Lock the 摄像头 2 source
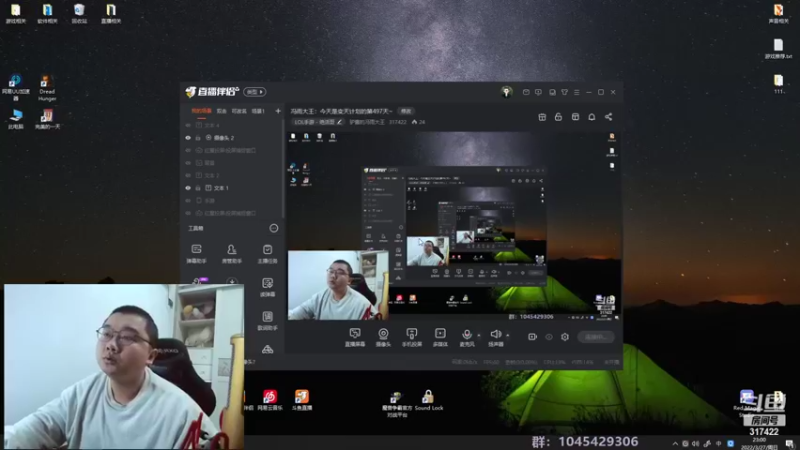The width and height of the screenshot is (800, 450). click(x=198, y=138)
